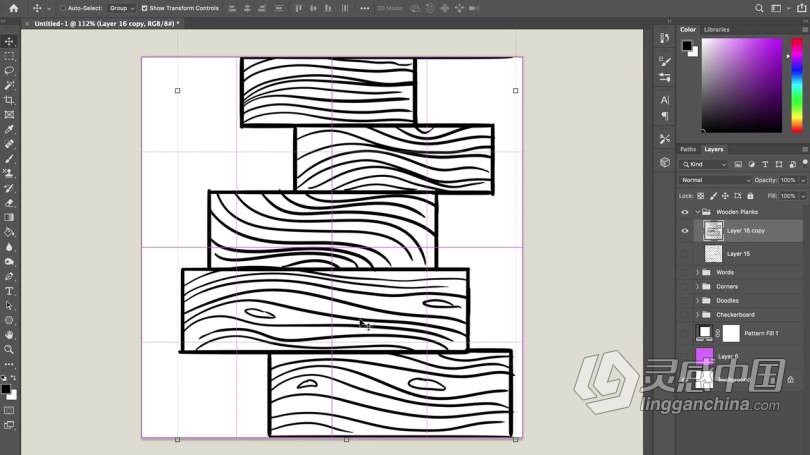Show the Words group
This screenshot has height=455, width=810.
(x=685, y=272)
